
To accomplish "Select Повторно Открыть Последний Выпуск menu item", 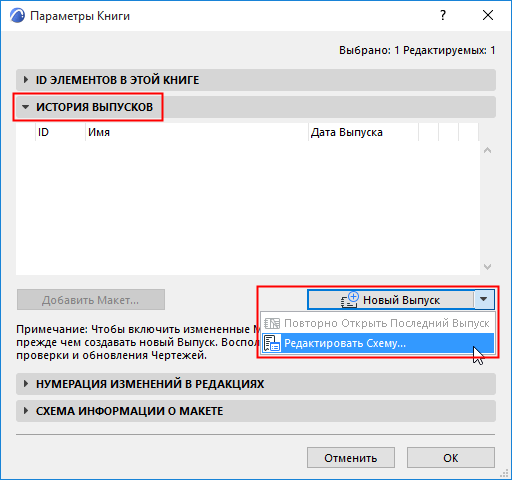I will coord(378,323).
